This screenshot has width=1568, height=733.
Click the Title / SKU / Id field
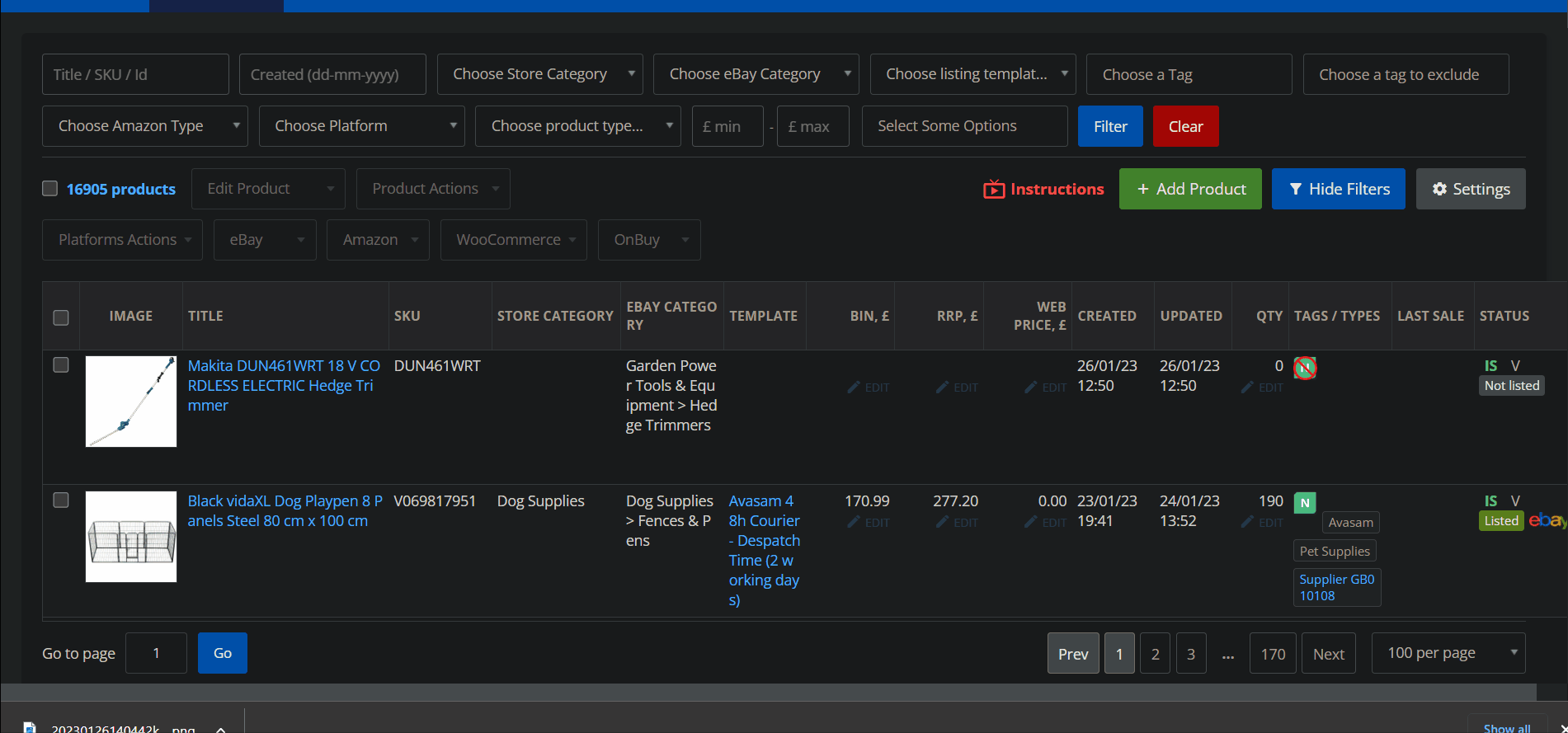coord(135,74)
